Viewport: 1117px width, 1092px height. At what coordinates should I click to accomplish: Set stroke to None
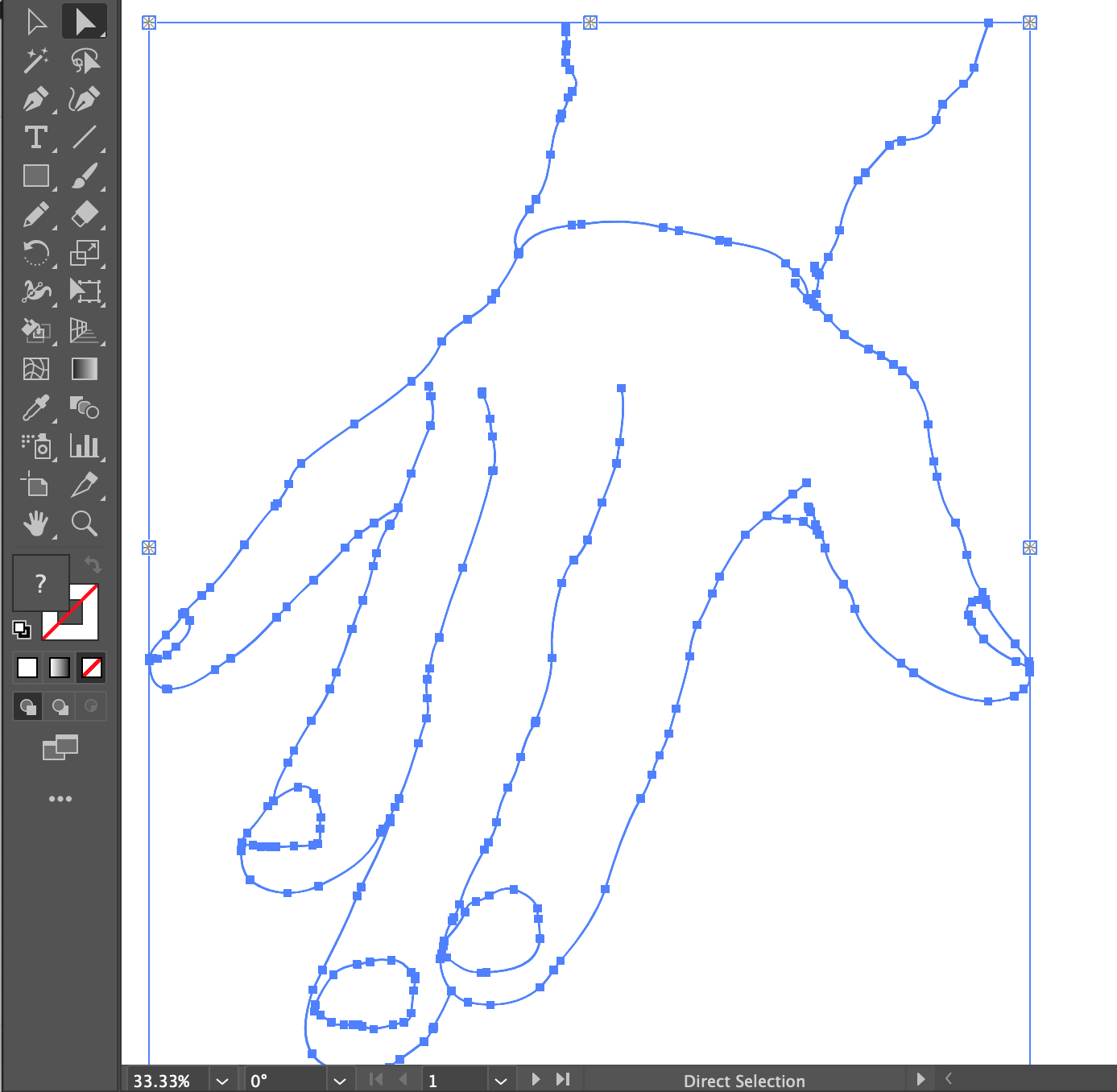tap(91, 668)
